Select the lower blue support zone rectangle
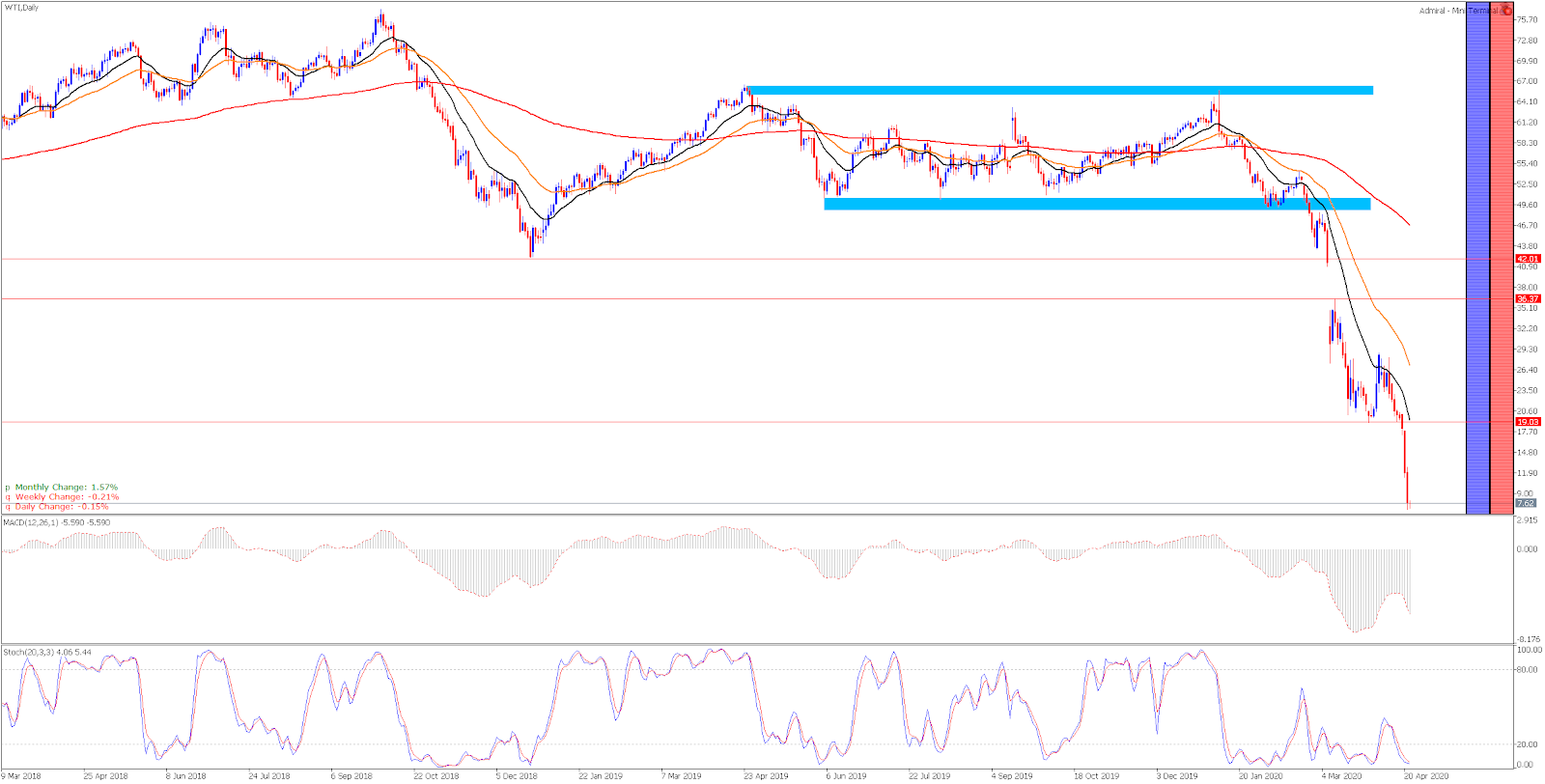1545x784 pixels. 1096,204
